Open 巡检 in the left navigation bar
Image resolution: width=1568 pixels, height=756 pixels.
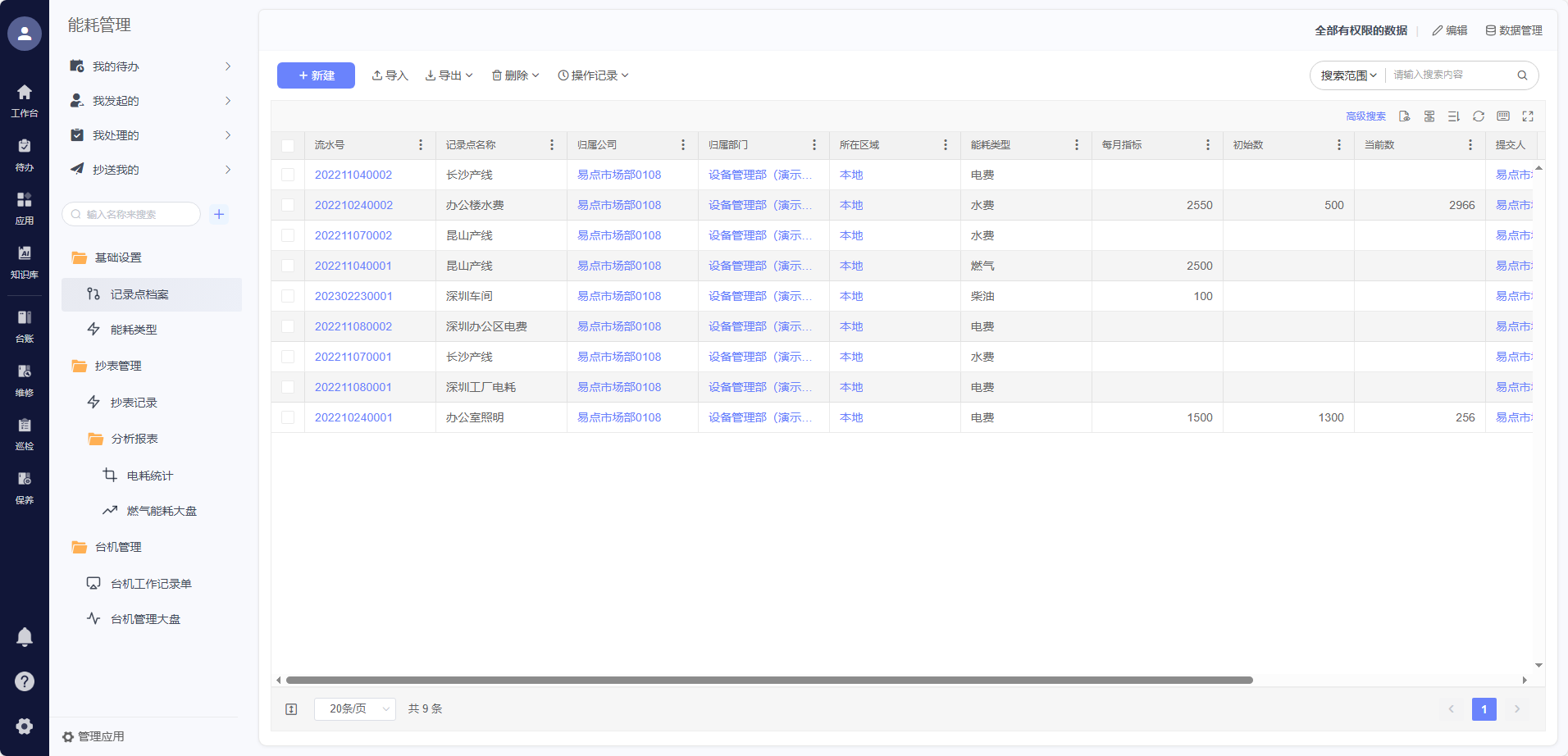(x=25, y=434)
